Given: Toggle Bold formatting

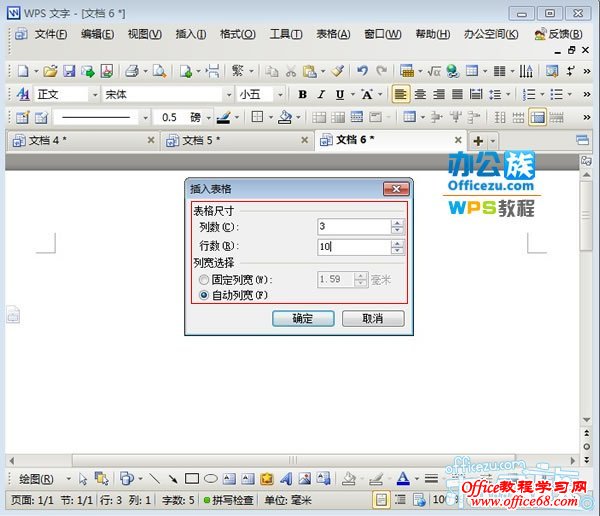Looking at the screenshot, I should [302, 94].
